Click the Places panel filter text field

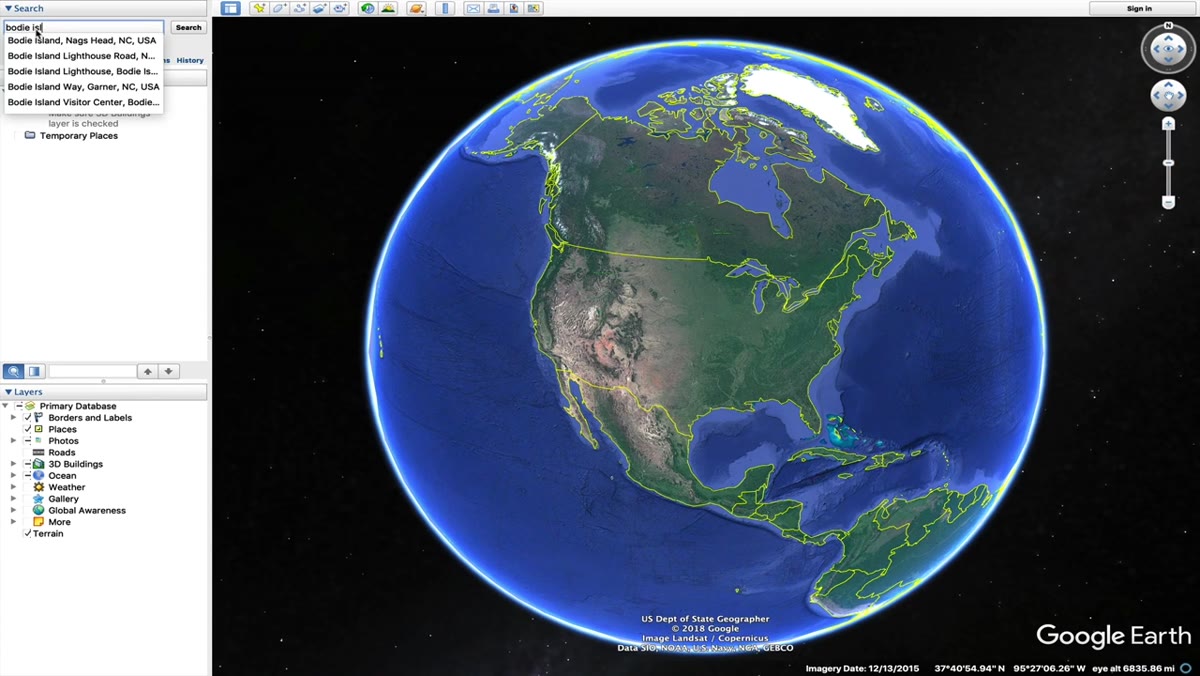tap(92, 371)
